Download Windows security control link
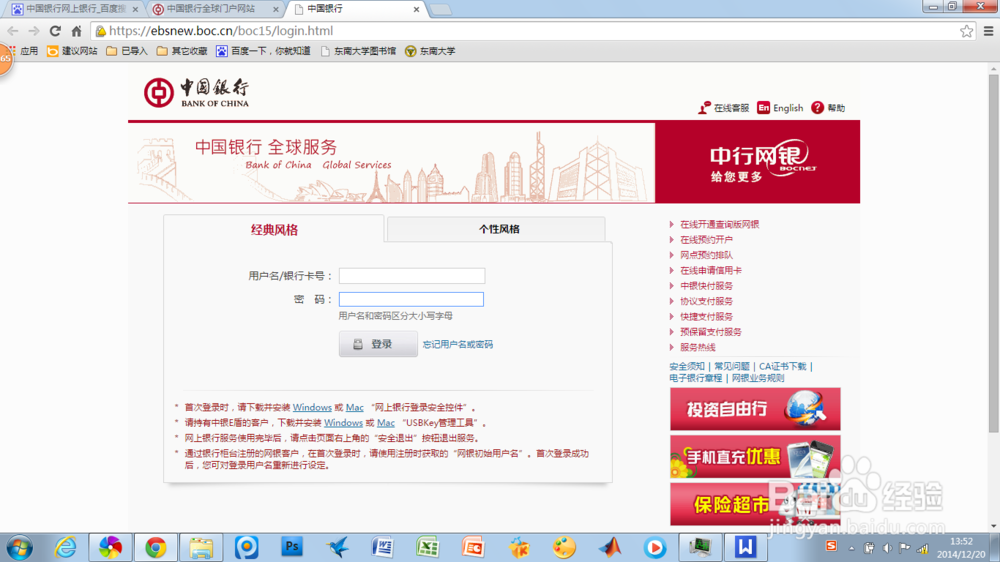The image size is (1000, 562). [x=312, y=407]
